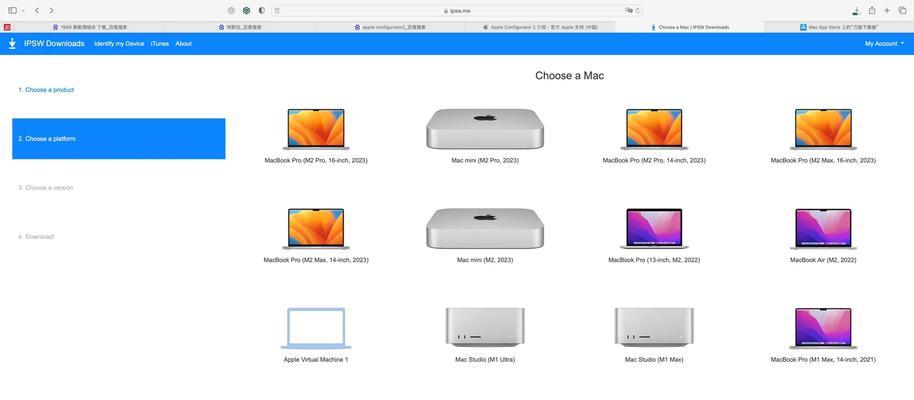Select Mac Studio M1 Max image
The width and height of the screenshot is (914, 400).
click(654, 327)
